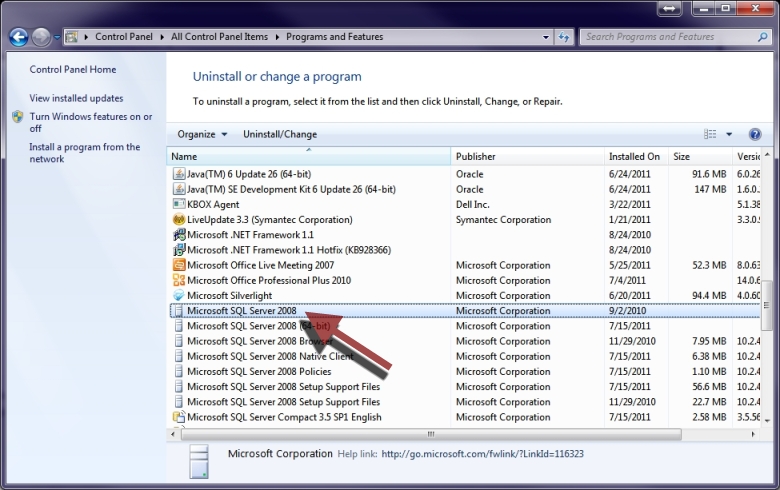Image resolution: width=780 pixels, height=490 pixels.
Task: Select Microsoft SQL Server 2008 (64-bit) entry
Action: (465, 326)
